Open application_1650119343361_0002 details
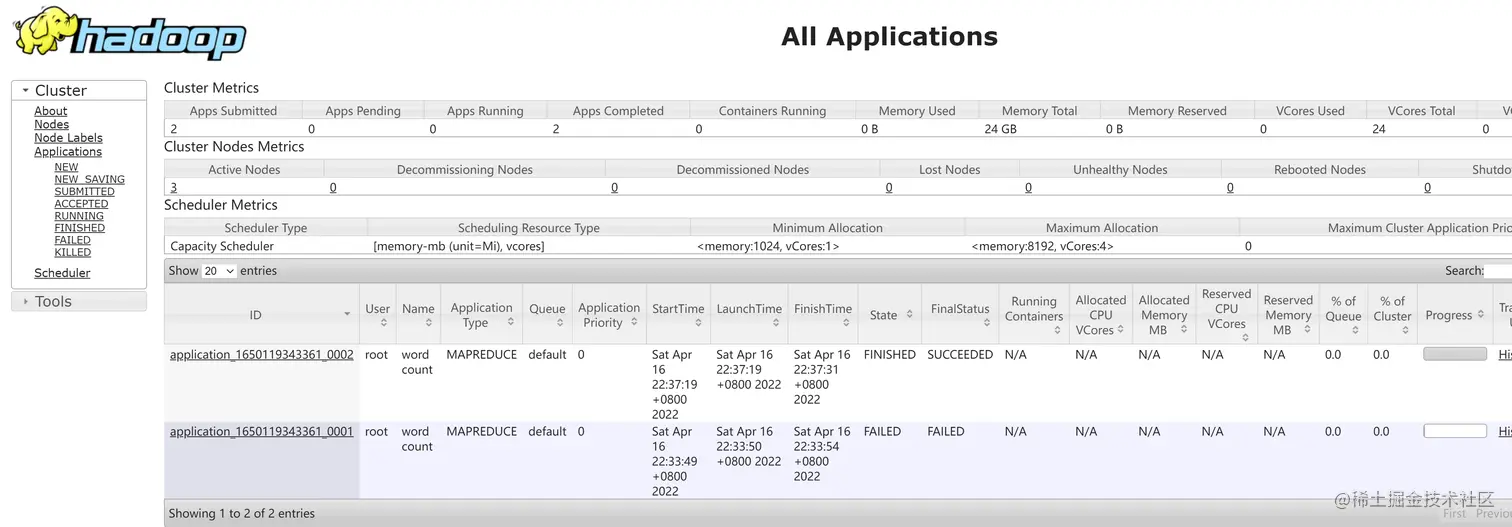 pos(261,355)
